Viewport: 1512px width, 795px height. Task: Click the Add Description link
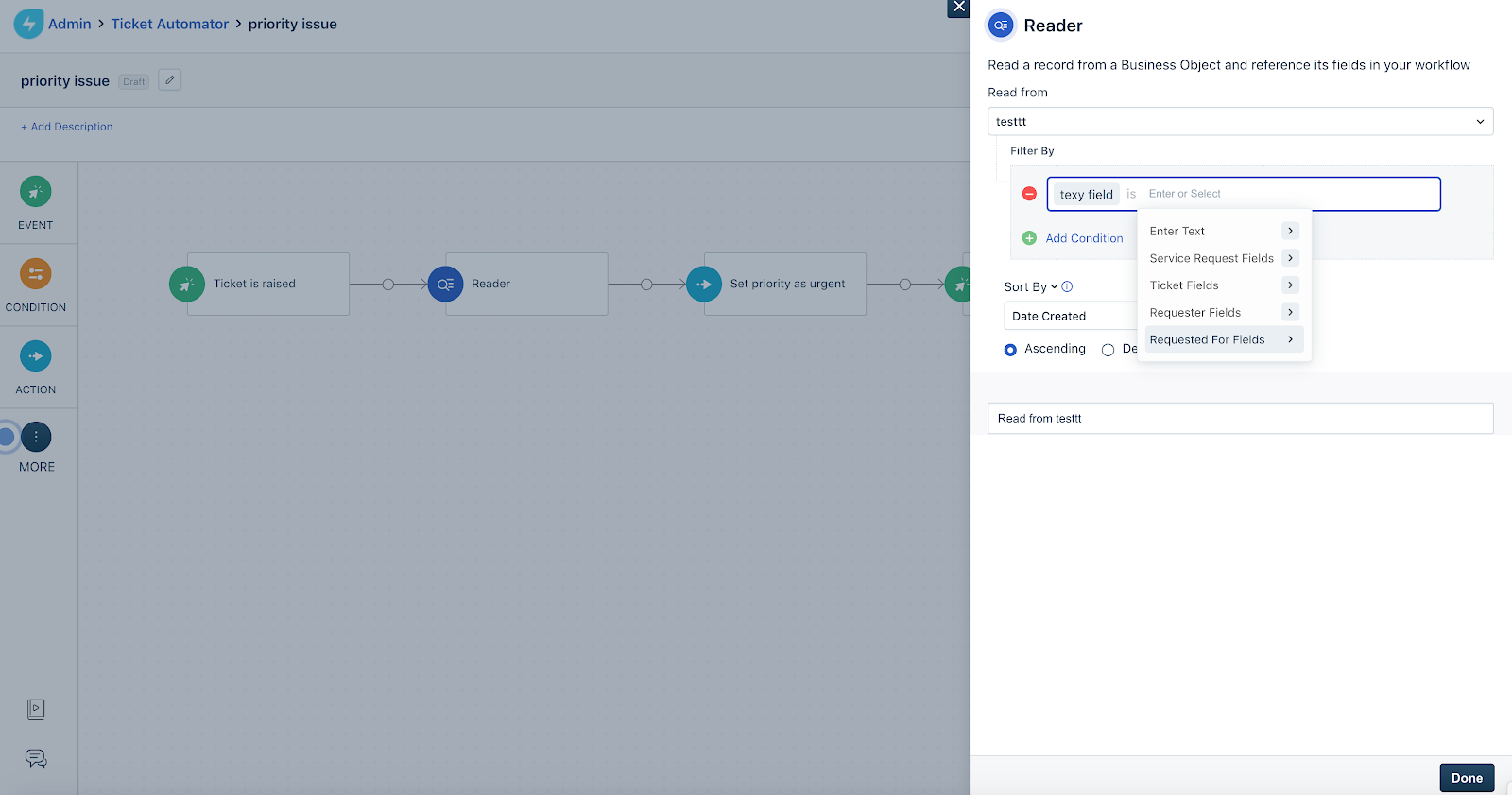click(67, 127)
